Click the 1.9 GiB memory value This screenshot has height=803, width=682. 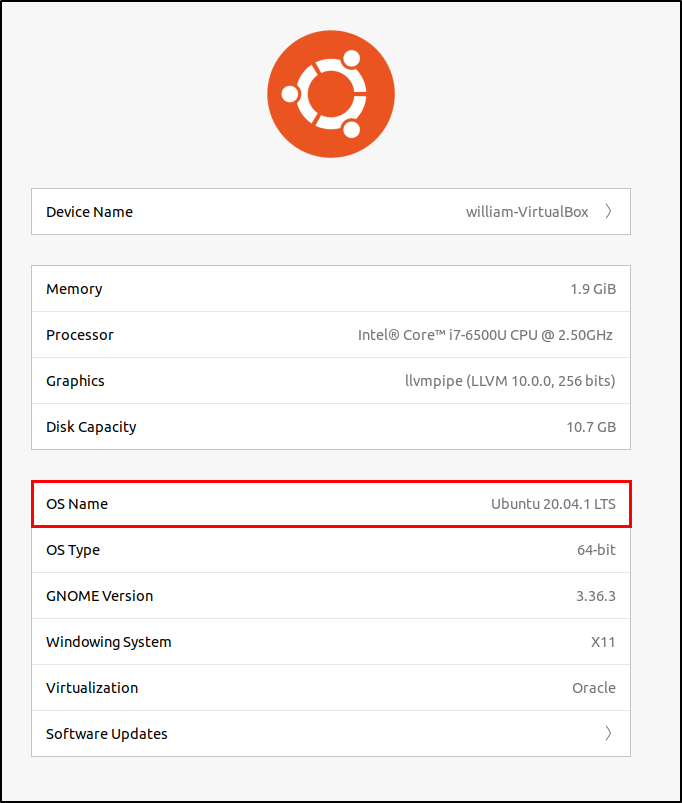tap(593, 289)
